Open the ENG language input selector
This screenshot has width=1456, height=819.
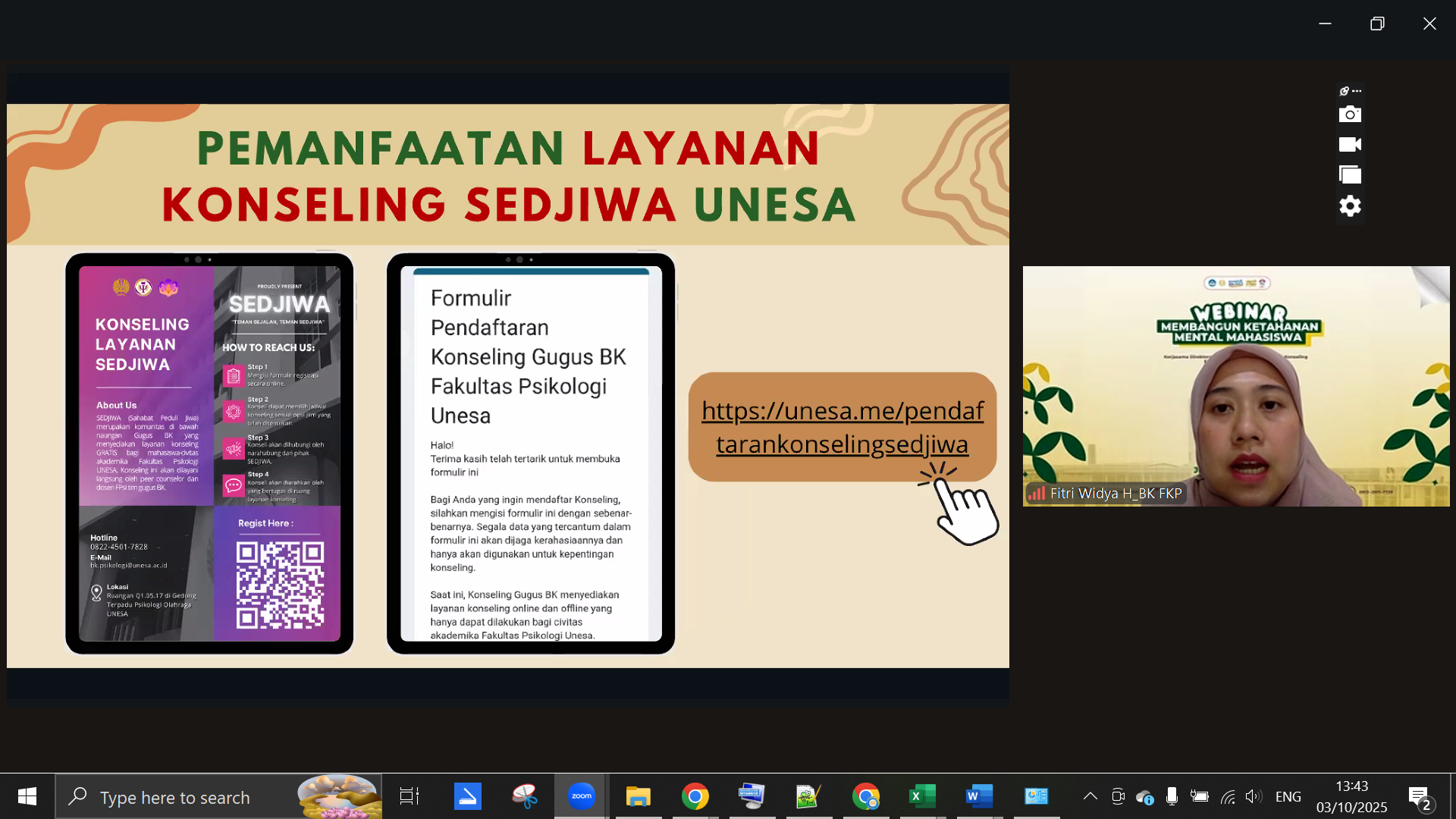click(x=1288, y=796)
